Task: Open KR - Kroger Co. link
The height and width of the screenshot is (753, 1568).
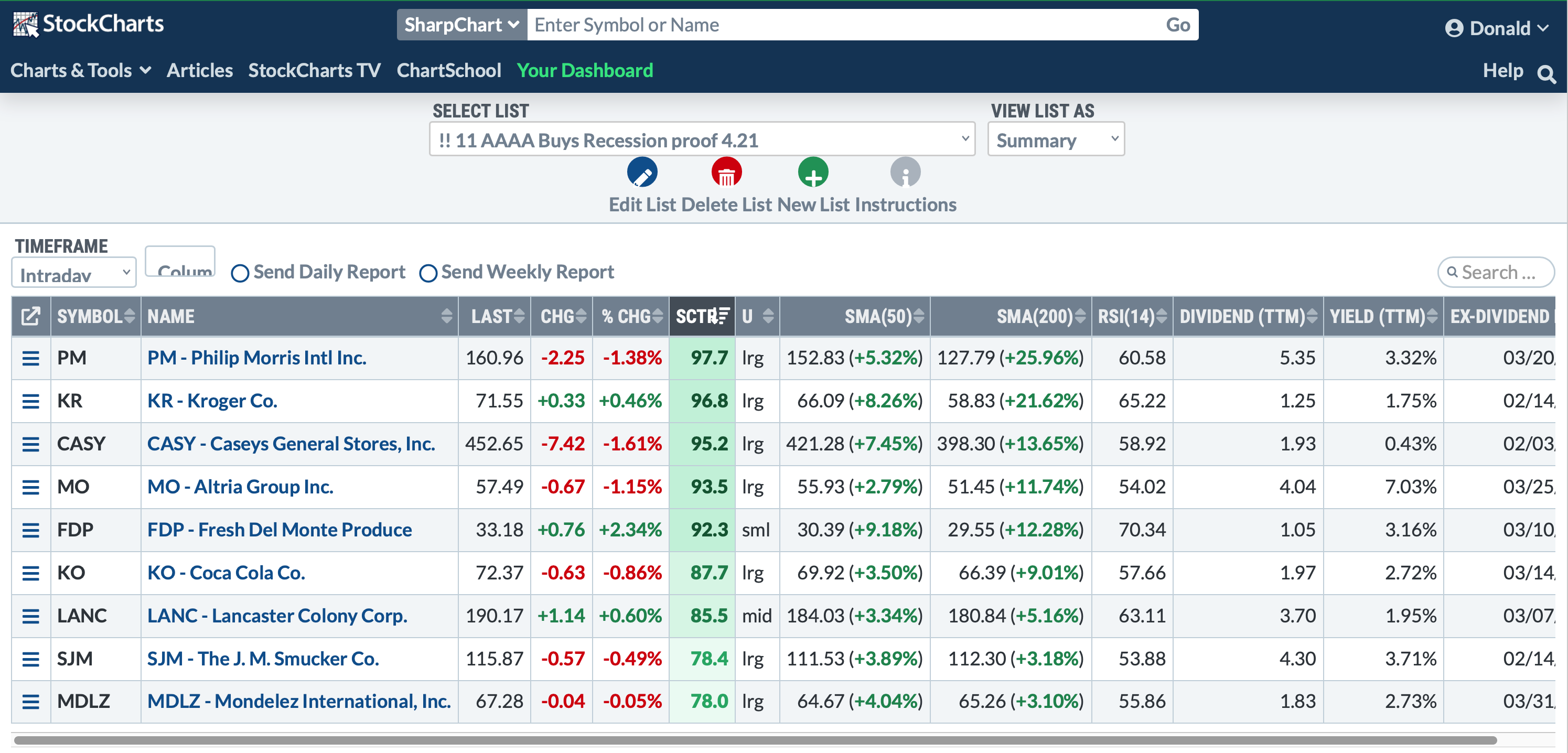Action: pos(212,401)
